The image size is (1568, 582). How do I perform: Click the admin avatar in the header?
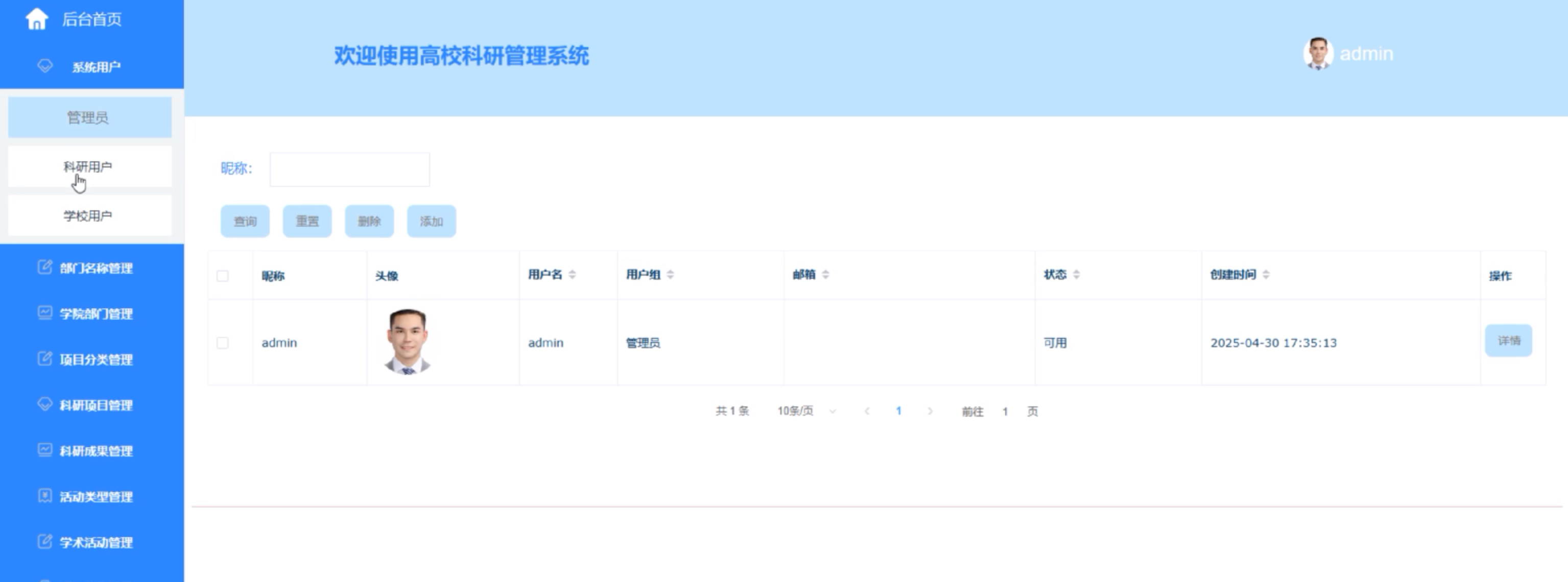click(1318, 54)
